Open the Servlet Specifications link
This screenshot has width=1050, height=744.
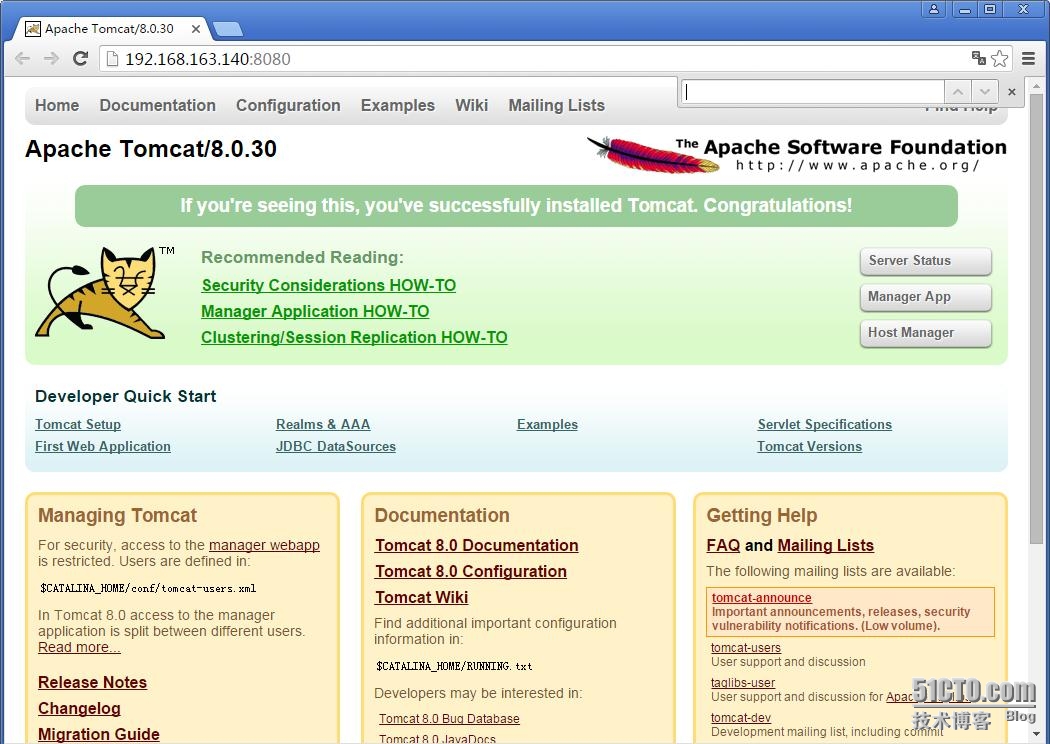(824, 424)
